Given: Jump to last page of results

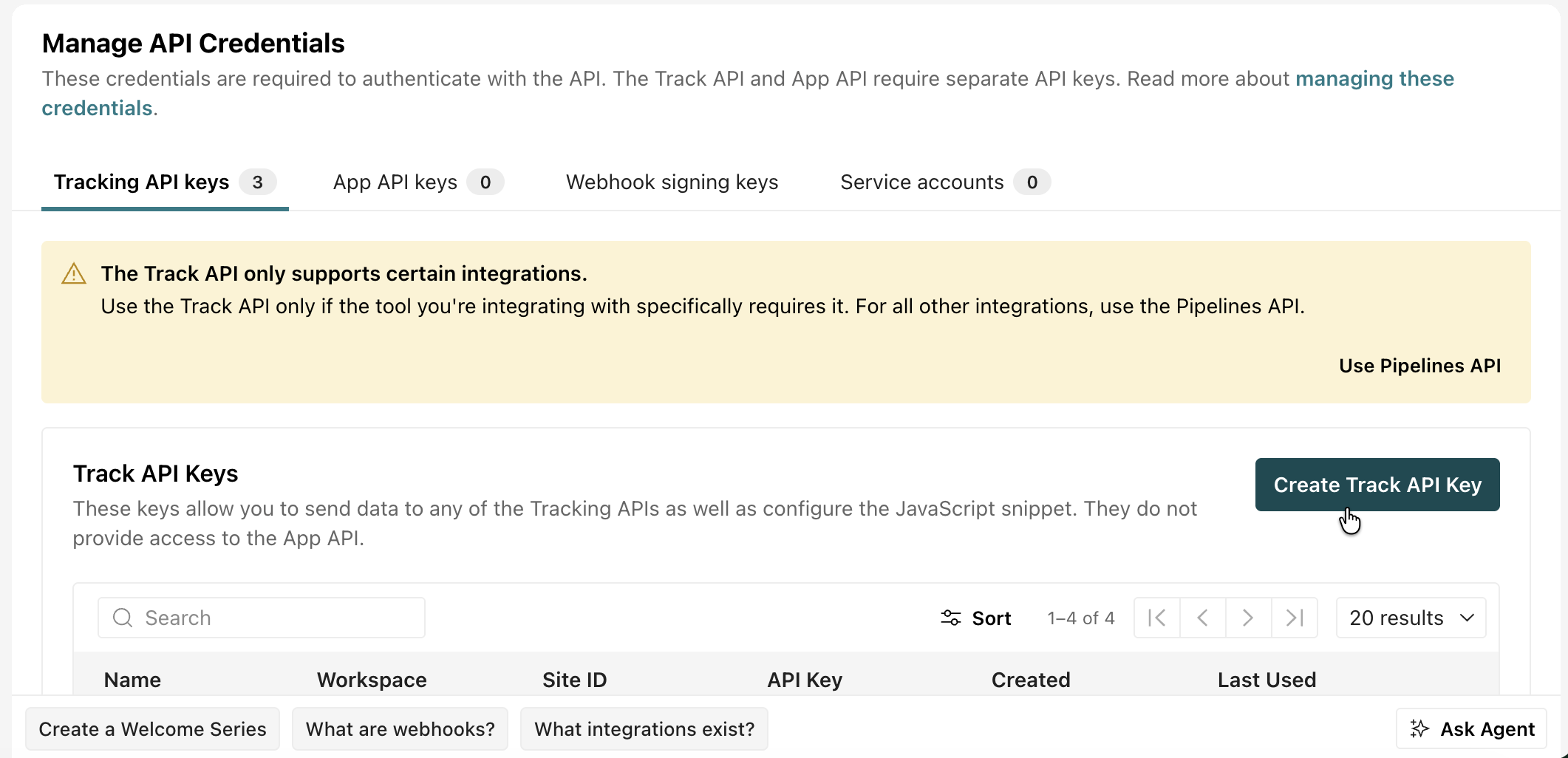Looking at the screenshot, I should coord(1295,618).
